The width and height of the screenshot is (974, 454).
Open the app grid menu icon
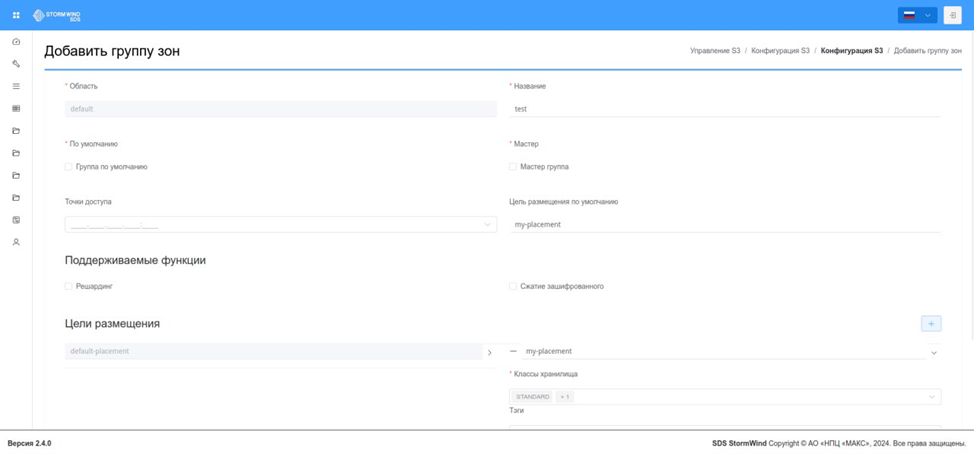(x=16, y=15)
